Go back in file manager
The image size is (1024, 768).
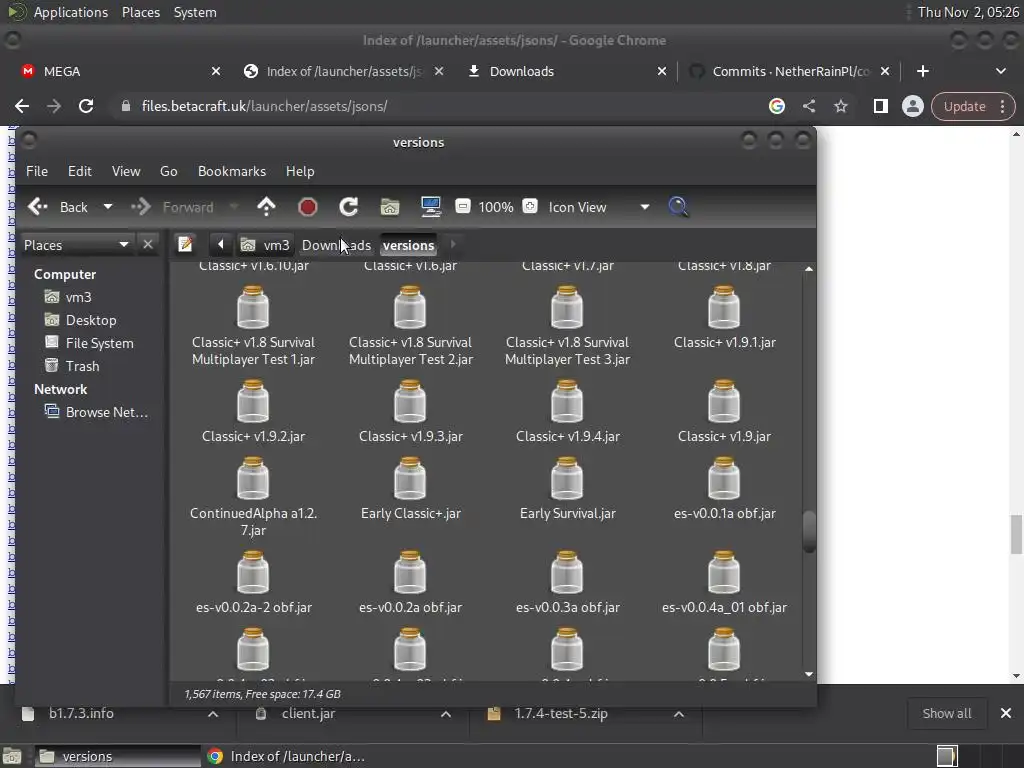(57, 207)
